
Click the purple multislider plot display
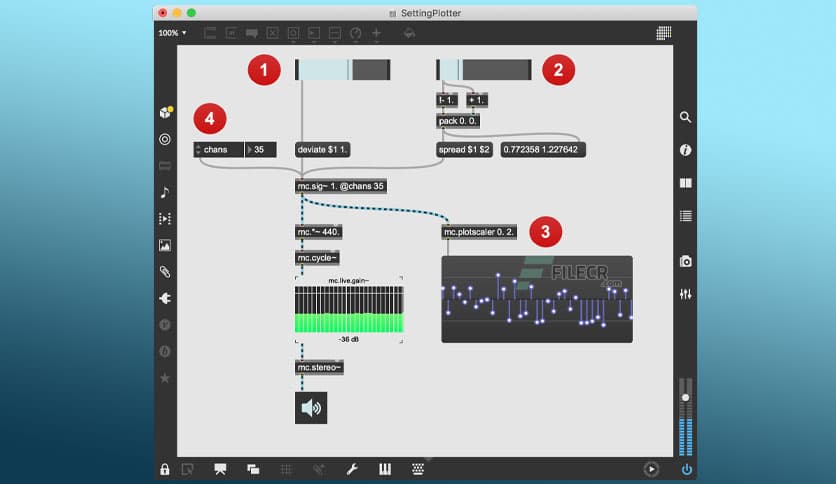point(537,299)
